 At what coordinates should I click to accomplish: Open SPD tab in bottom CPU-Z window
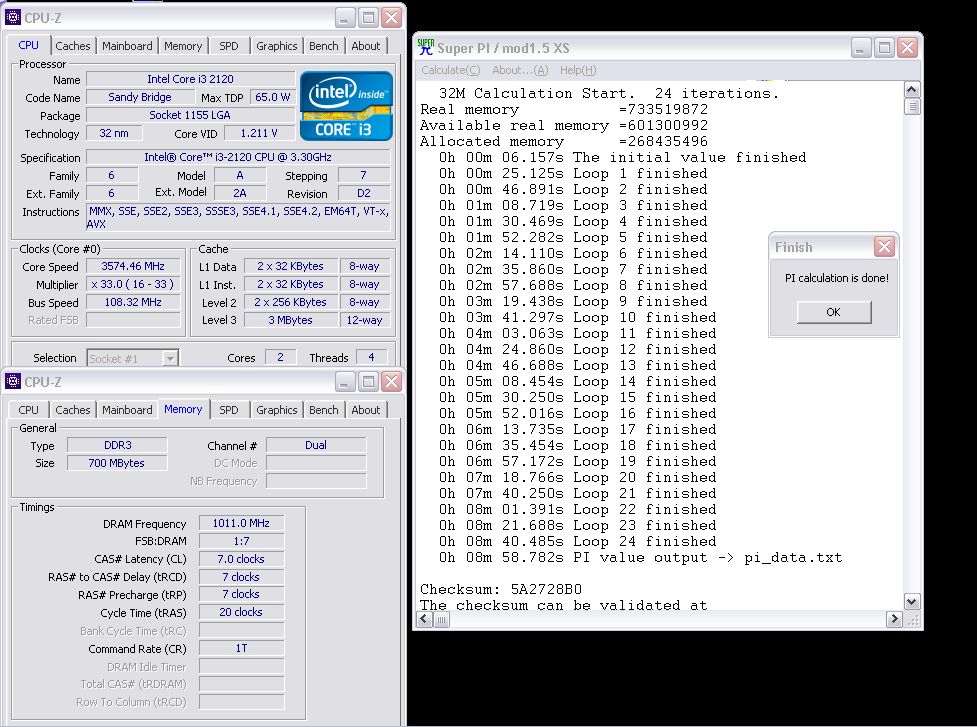click(x=229, y=409)
